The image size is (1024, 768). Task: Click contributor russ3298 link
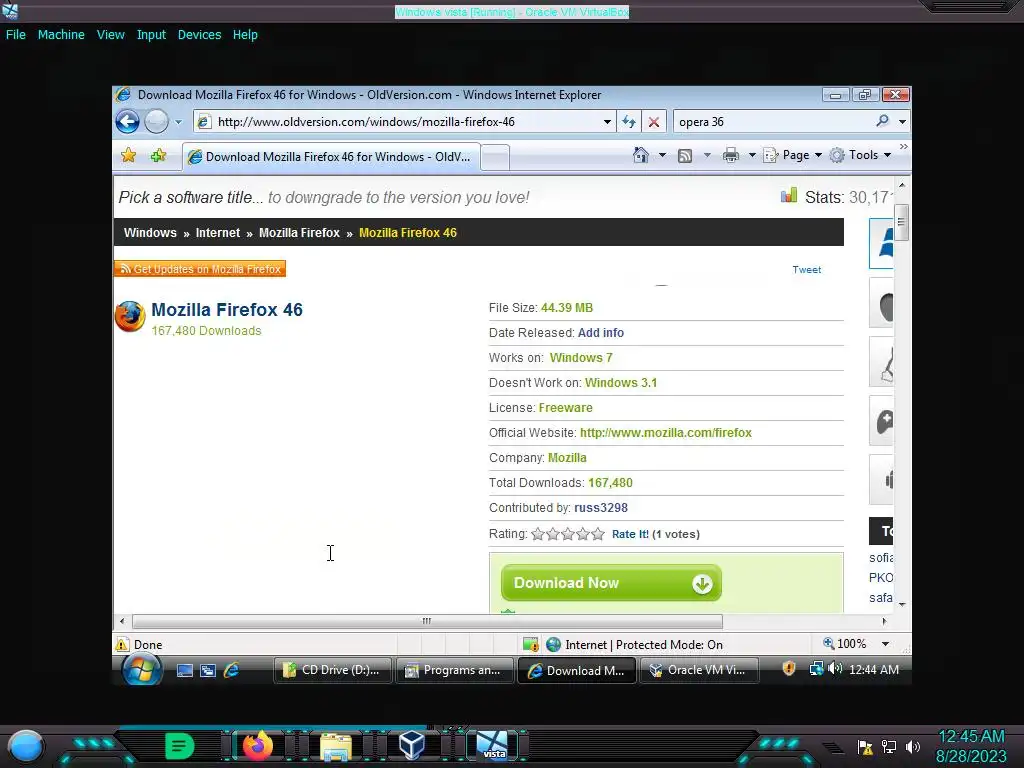click(x=601, y=507)
